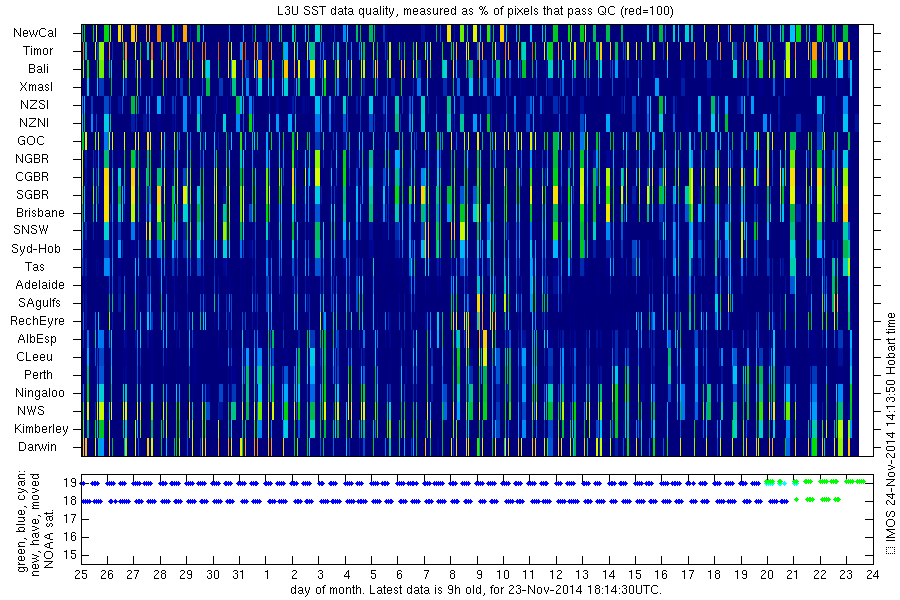This screenshot has height=600, width=900.
Task: Select the AlbEsp label
Action: pos(37,339)
